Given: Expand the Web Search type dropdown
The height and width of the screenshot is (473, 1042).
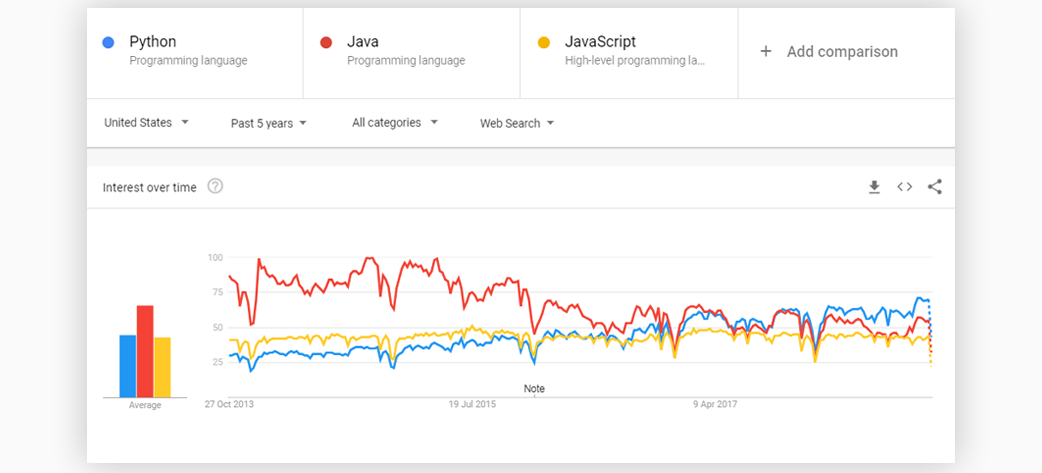Looking at the screenshot, I should pyautogui.click(x=517, y=123).
